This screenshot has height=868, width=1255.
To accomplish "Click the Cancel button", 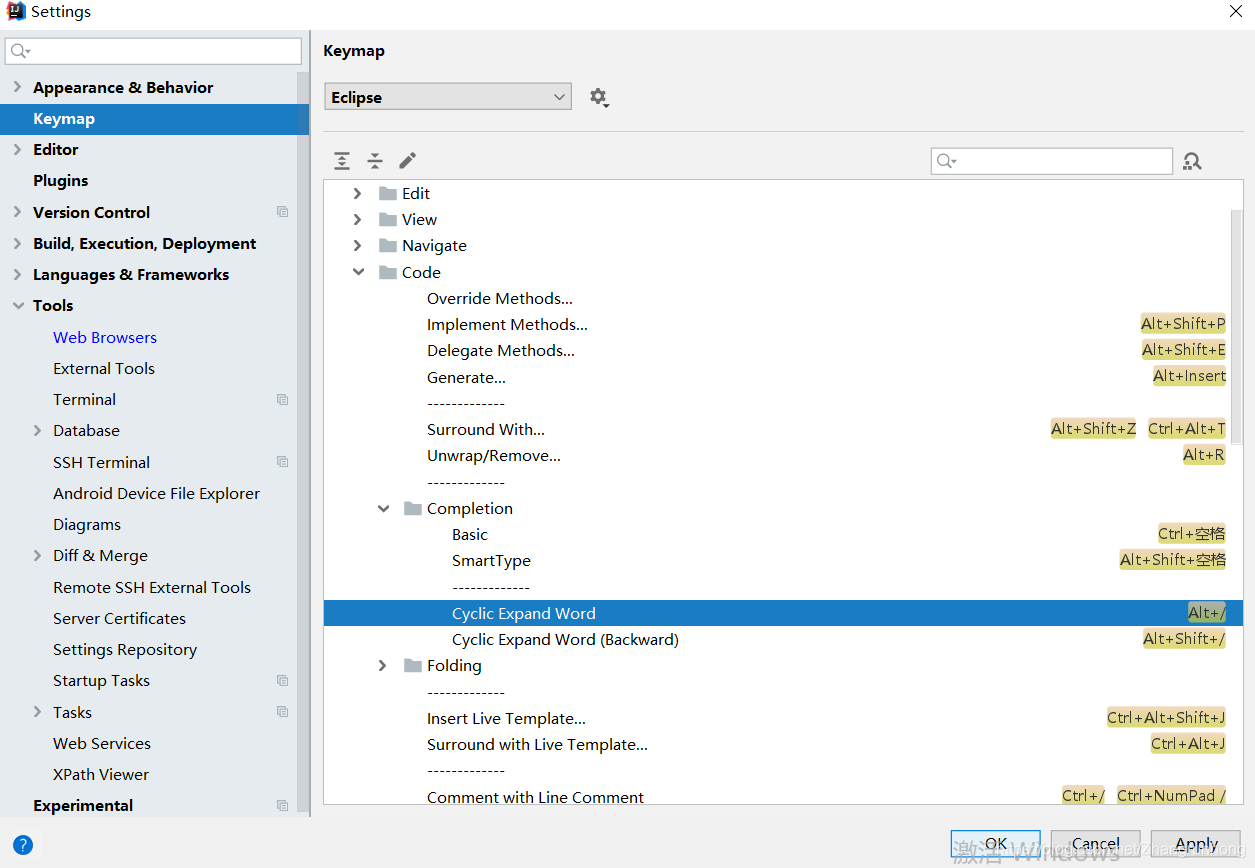I will (x=1095, y=844).
